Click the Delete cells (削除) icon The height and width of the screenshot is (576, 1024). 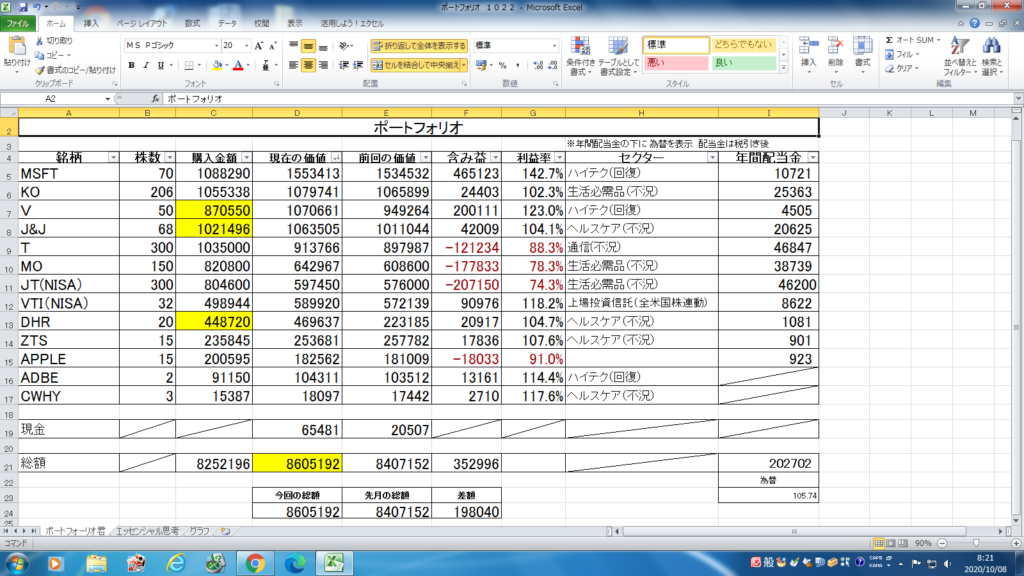[x=835, y=46]
